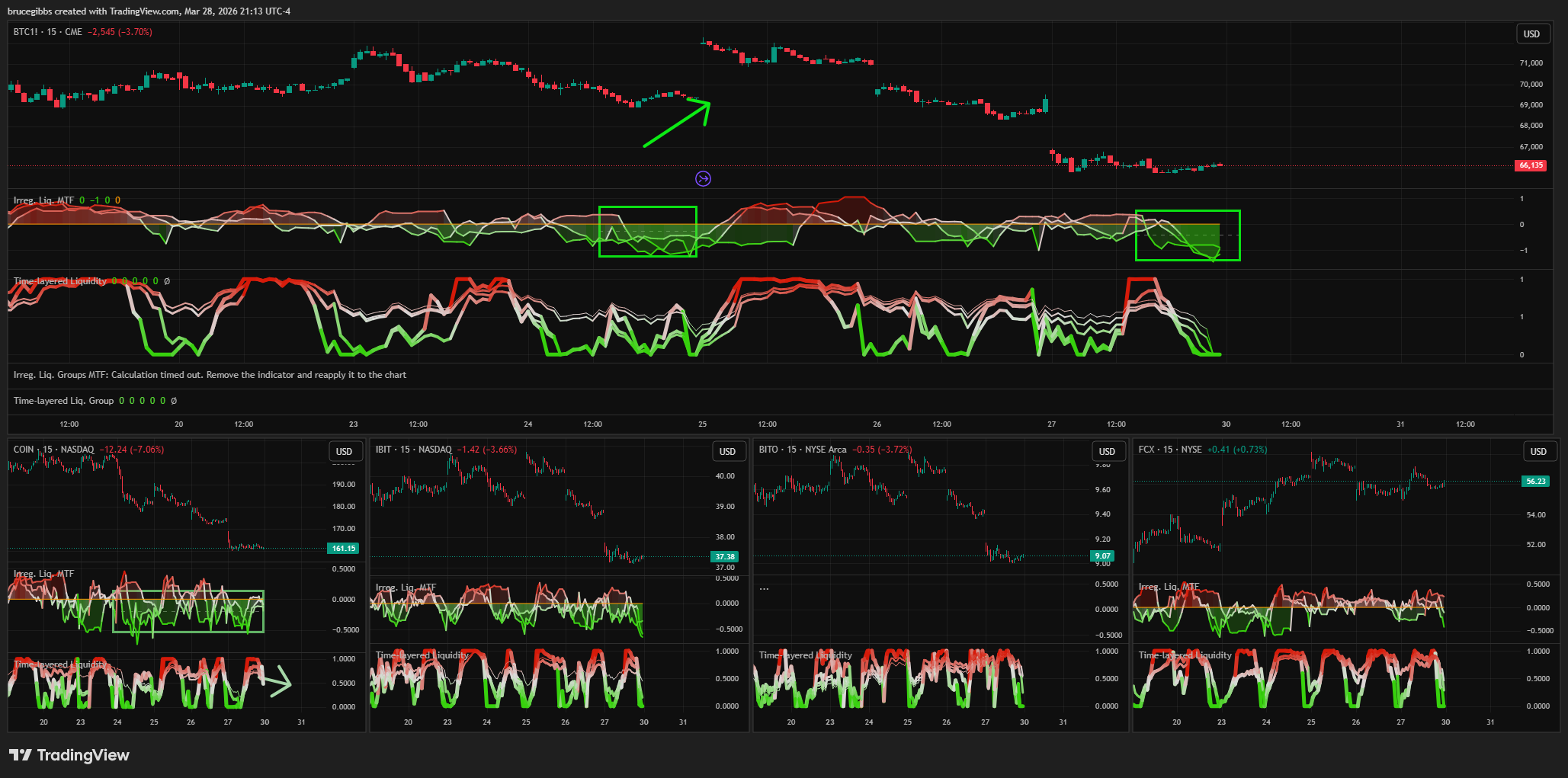Click the ∅ symbol beside Time-layered Liq. Group
1568x778 pixels.
(x=174, y=401)
